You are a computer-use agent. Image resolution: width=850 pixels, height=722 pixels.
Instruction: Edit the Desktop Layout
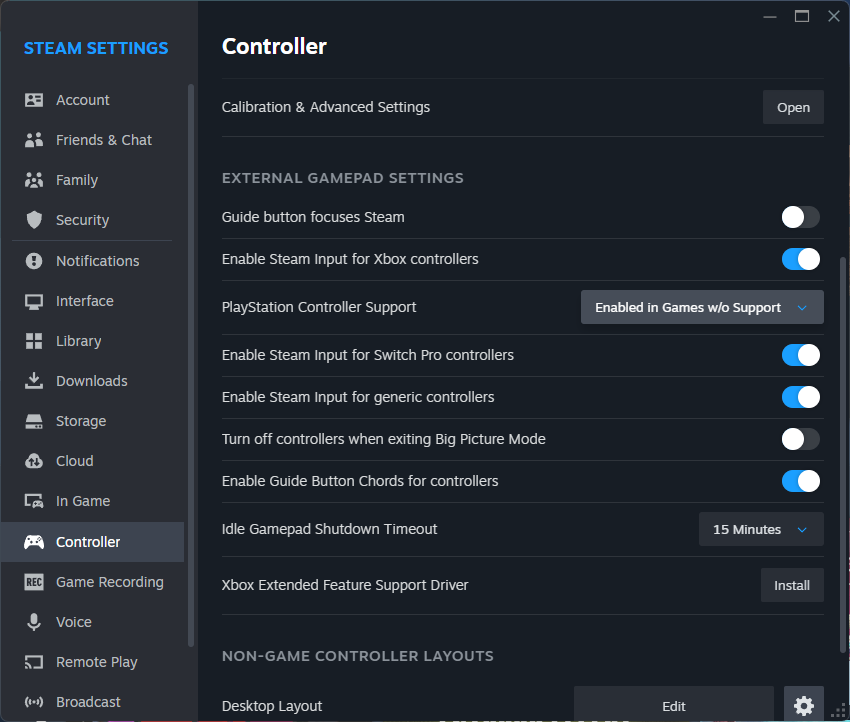[674, 706]
